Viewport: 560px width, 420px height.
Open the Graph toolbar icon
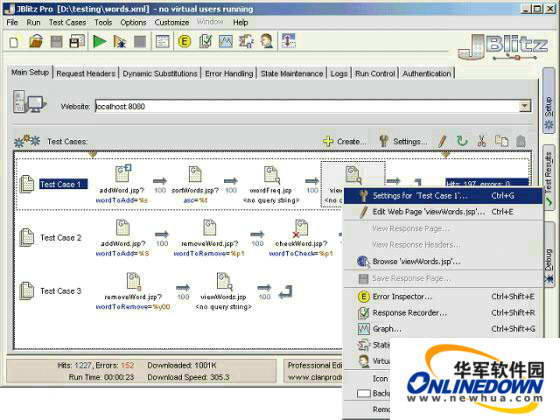[226, 41]
